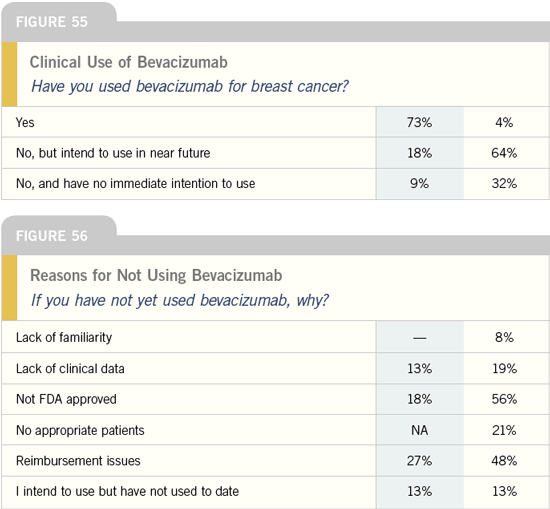Click the yellow accent bar beside Figure 56 title
This screenshot has width=550, height=509.
coord(9,287)
